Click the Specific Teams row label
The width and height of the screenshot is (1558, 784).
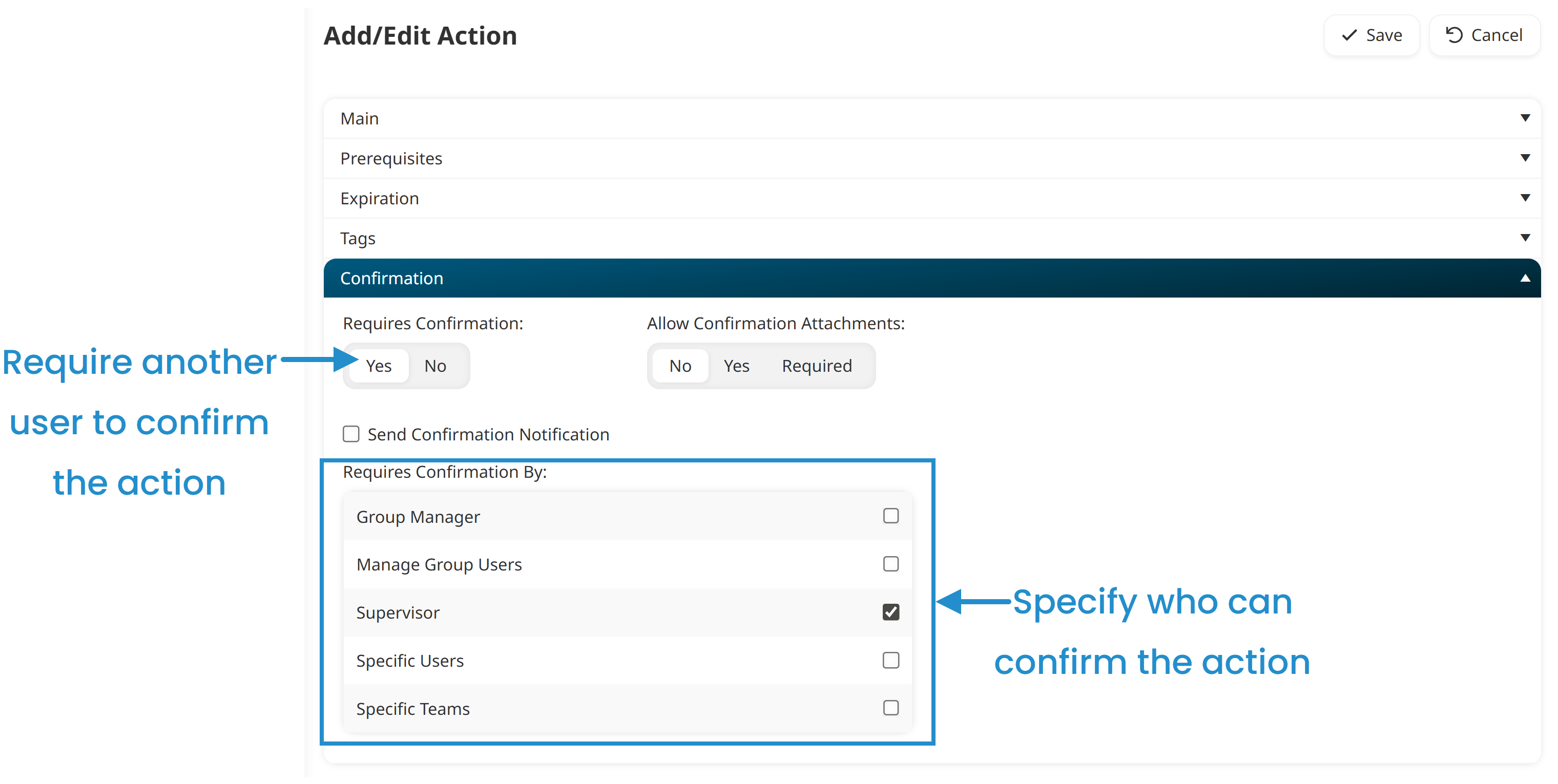tap(412, 708)
